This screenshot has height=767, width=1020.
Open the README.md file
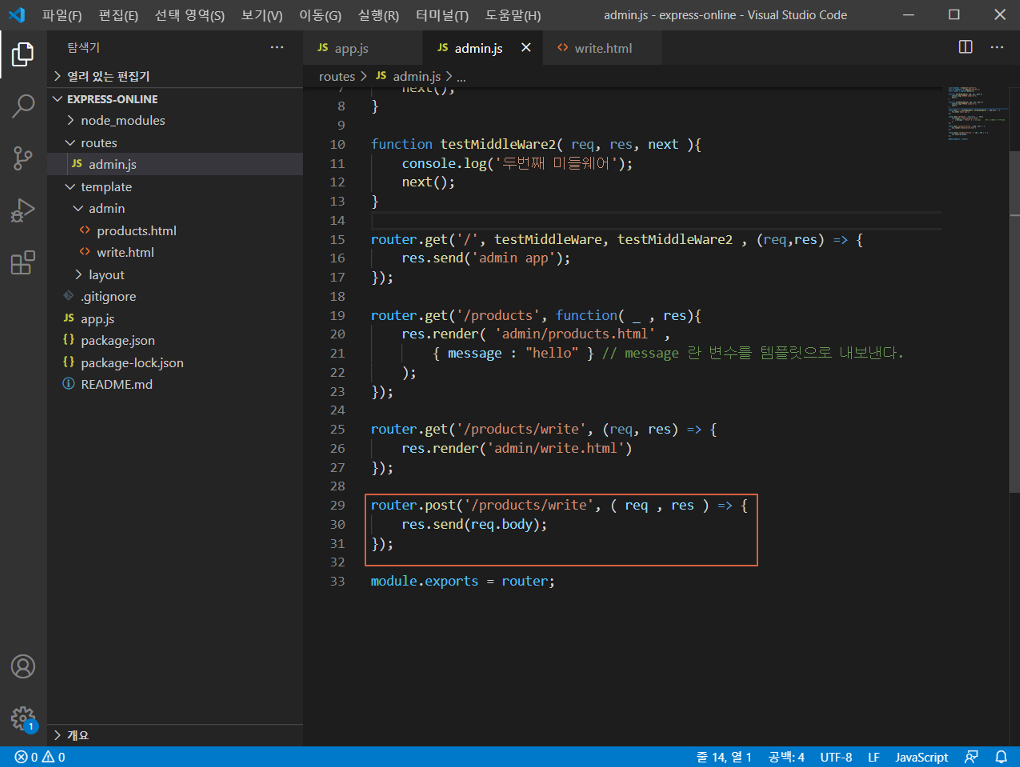(176, 384)
